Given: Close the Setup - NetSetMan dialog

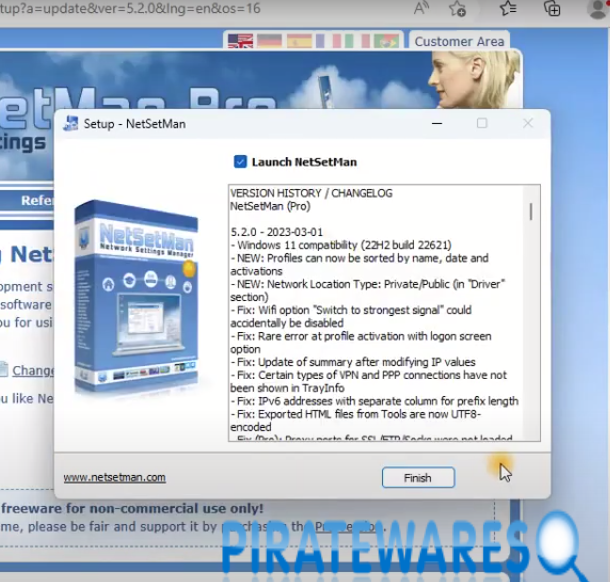Looking at the screenshot, I should click(x=528, y=123).
